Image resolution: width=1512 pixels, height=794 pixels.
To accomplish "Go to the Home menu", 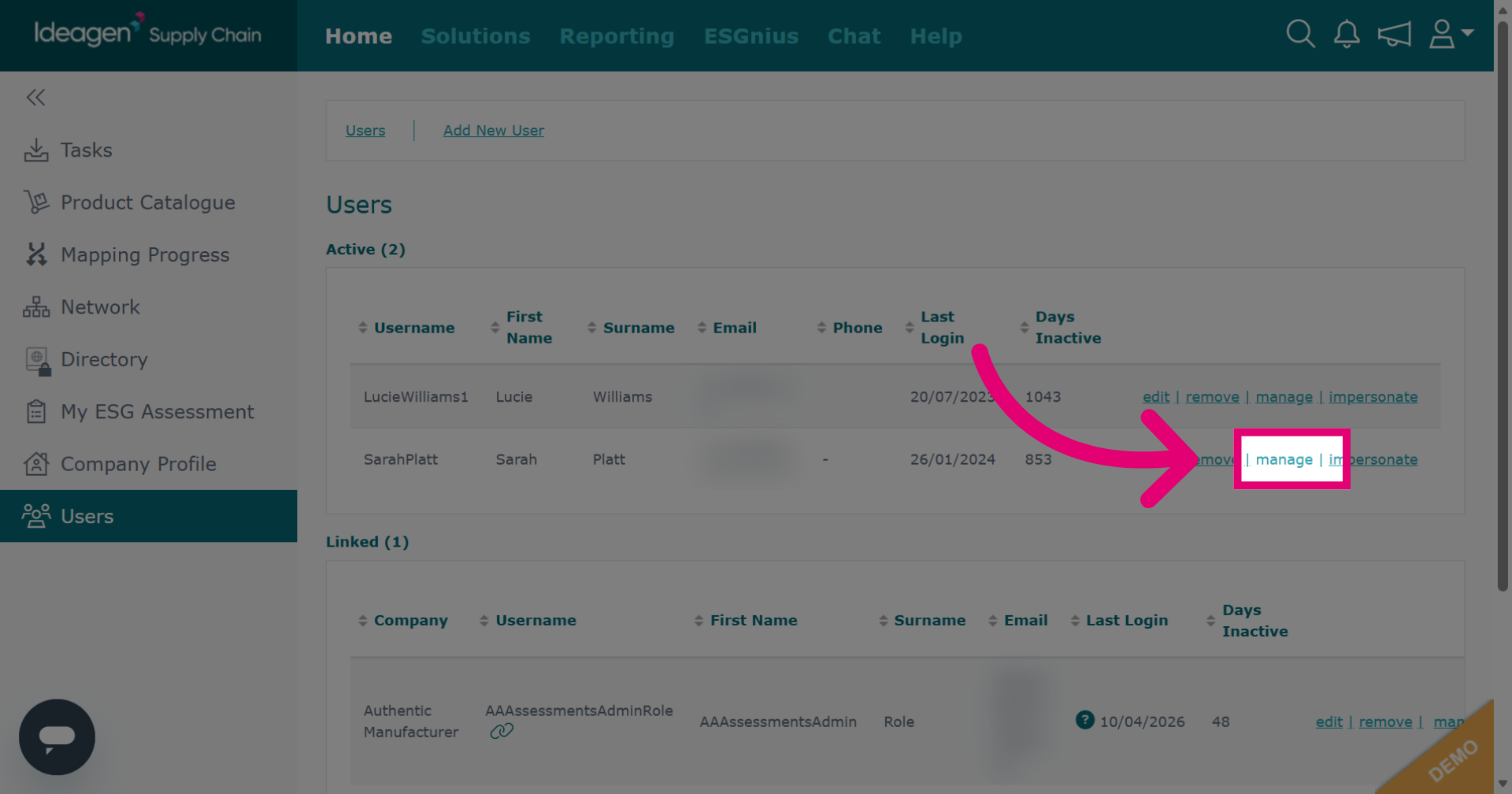I will tap(358, 36).
